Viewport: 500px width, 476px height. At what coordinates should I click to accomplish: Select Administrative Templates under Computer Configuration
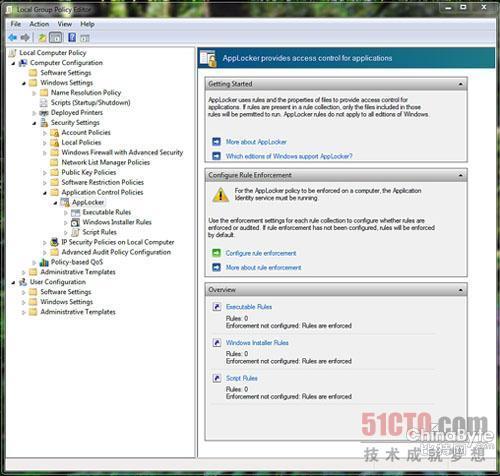click(x=78, y=272)
